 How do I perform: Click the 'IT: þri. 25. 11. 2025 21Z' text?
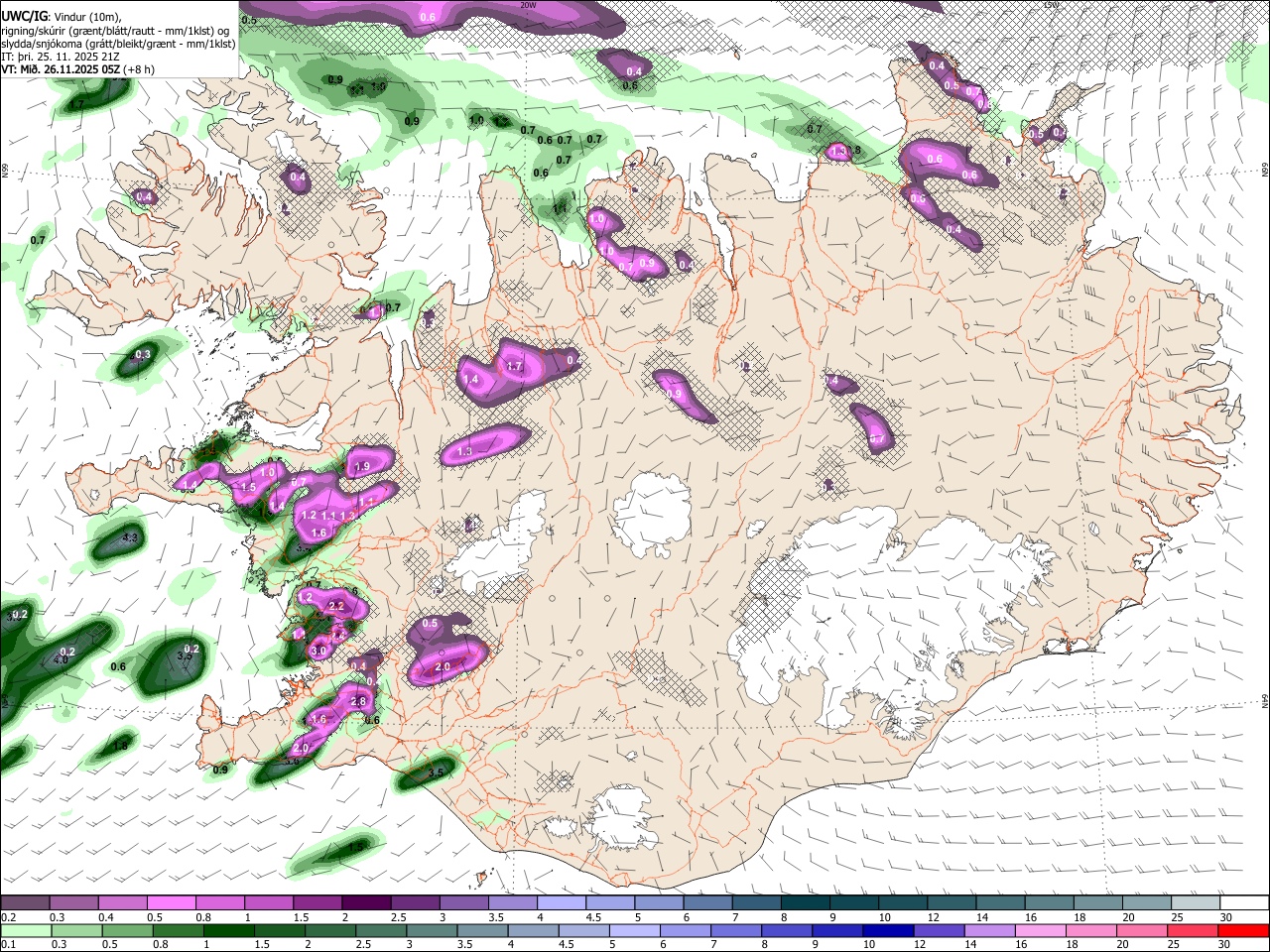[62, 57]
